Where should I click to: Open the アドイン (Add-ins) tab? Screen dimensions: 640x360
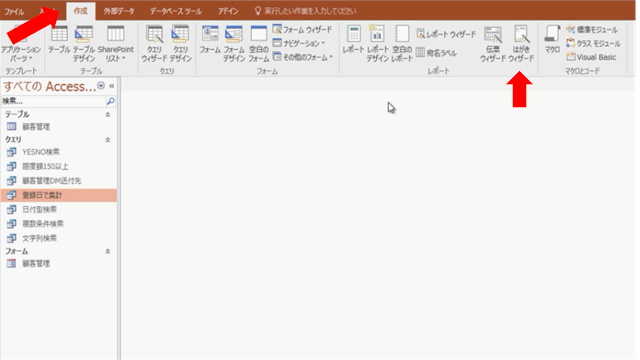coord(228,11)
